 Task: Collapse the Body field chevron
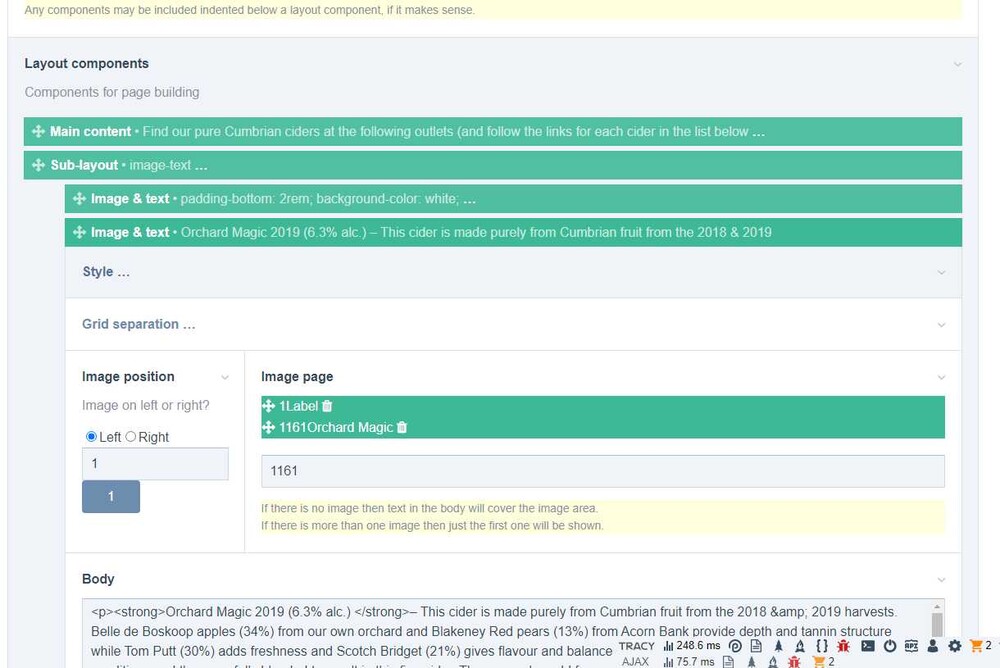click(x=941, y=579)
